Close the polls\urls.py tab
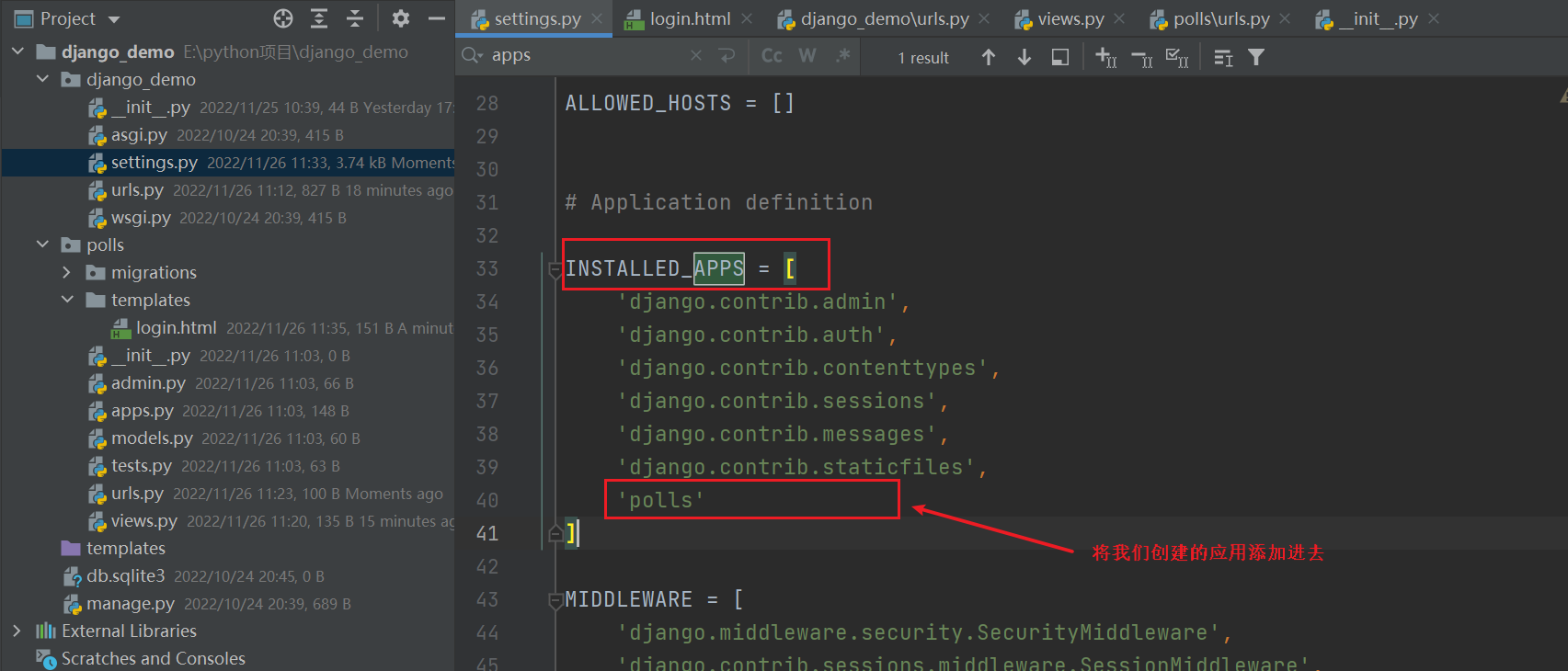1568x671 pixels. 1285,18
